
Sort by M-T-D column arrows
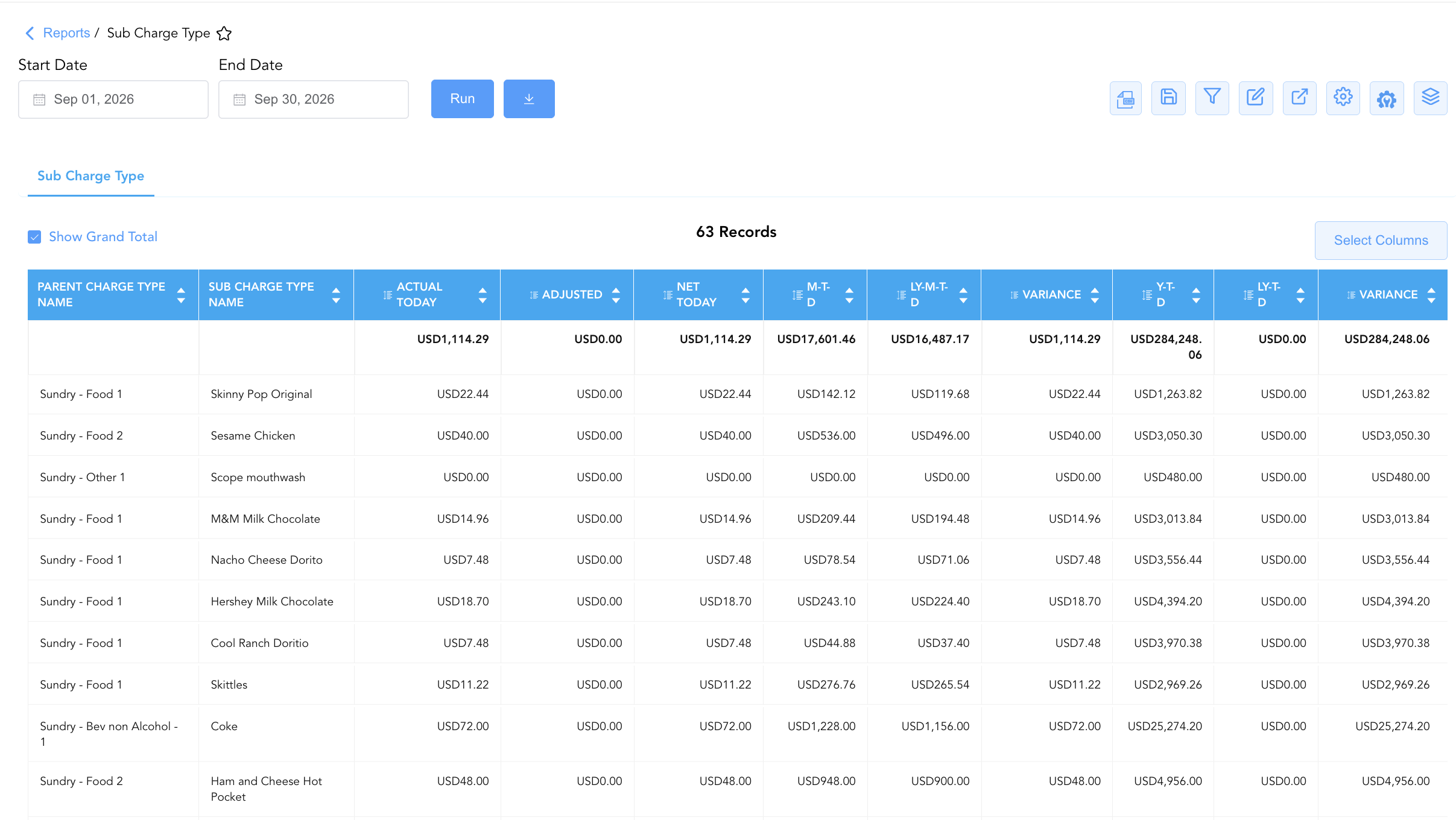pyautogui.click(x=849, y=295)
